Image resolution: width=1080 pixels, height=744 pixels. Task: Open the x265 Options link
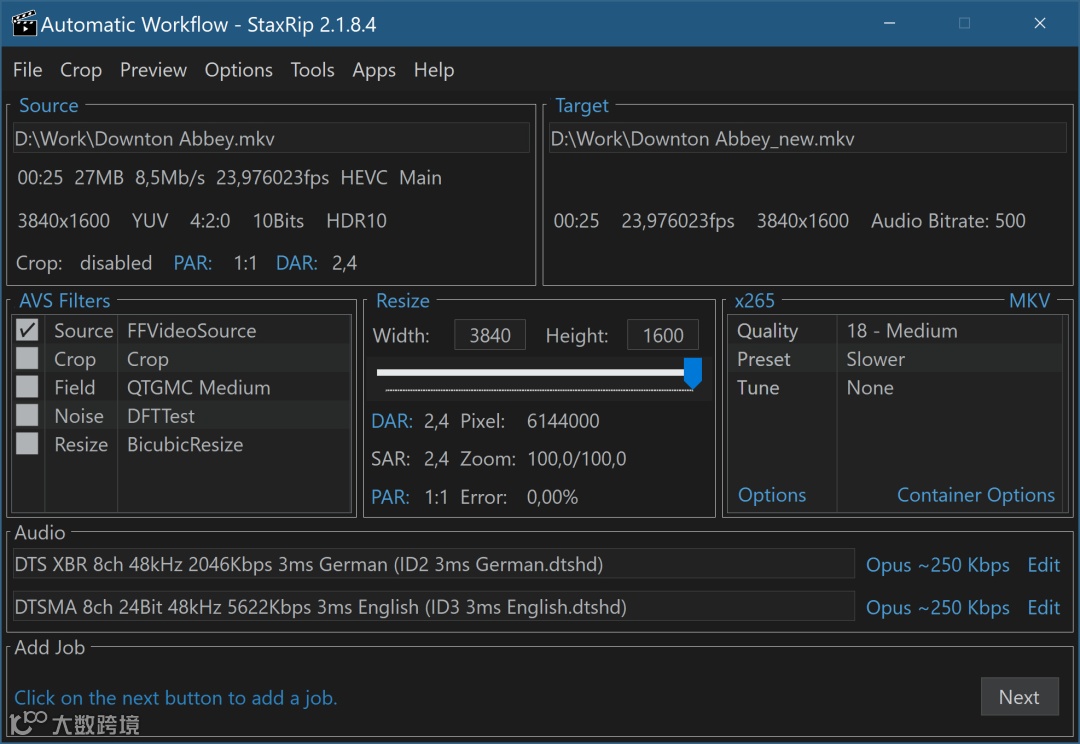click(x=772, y=495)
